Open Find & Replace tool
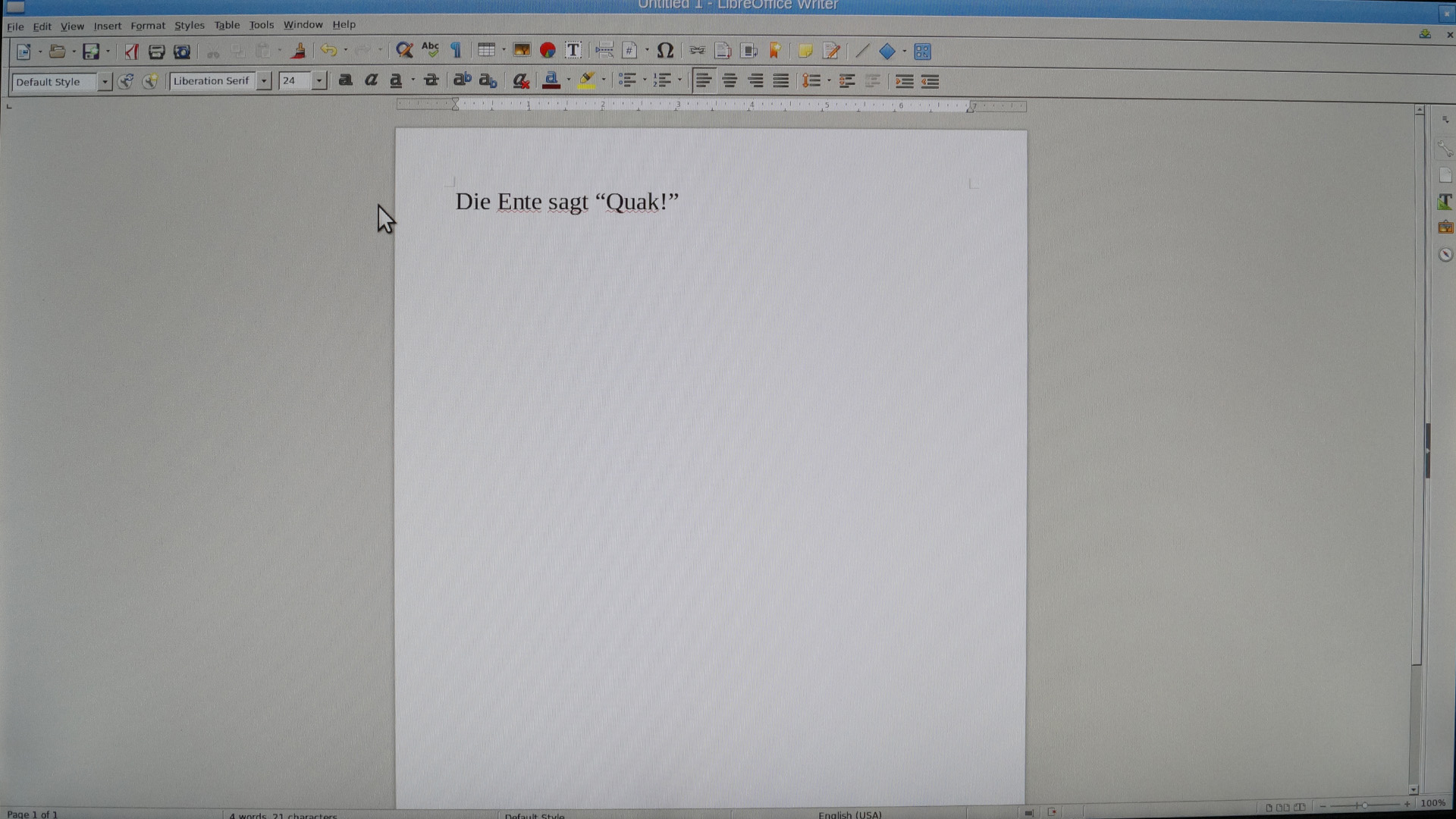Screen dimensions: 1456x819 [x=404, y=51]
